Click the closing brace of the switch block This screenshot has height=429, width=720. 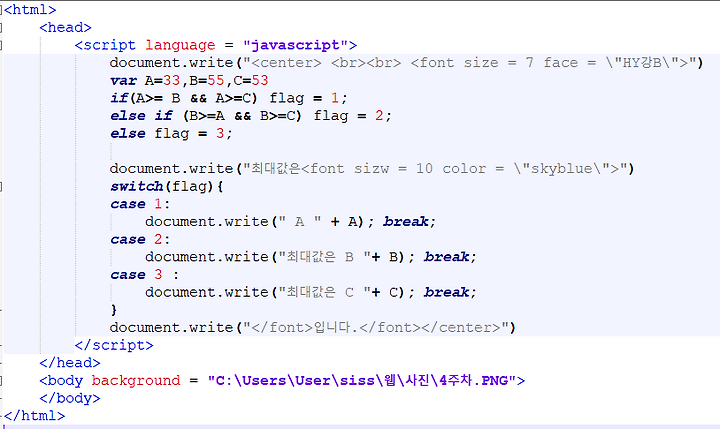tap(113, 310)
